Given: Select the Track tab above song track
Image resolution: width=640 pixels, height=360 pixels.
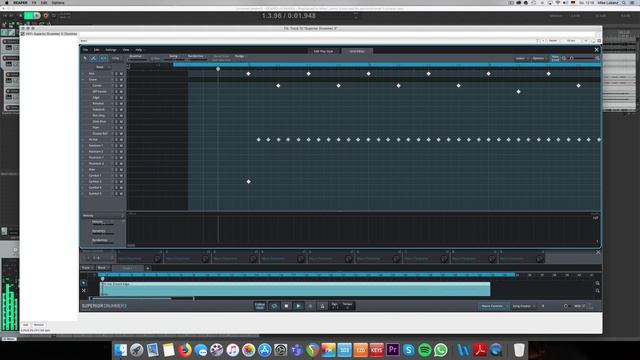Looking at the screenshot, I should pos(87,268).
